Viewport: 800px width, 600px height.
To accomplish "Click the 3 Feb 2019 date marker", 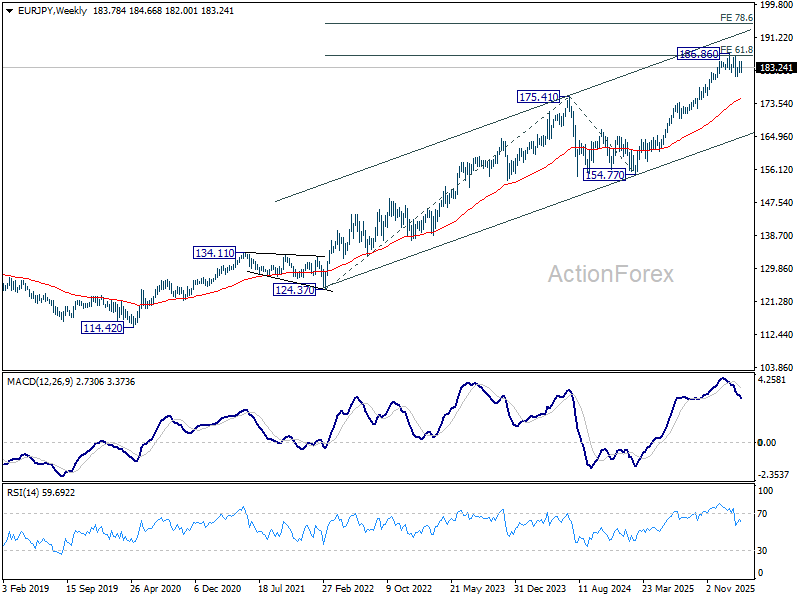I will point(26,588).
